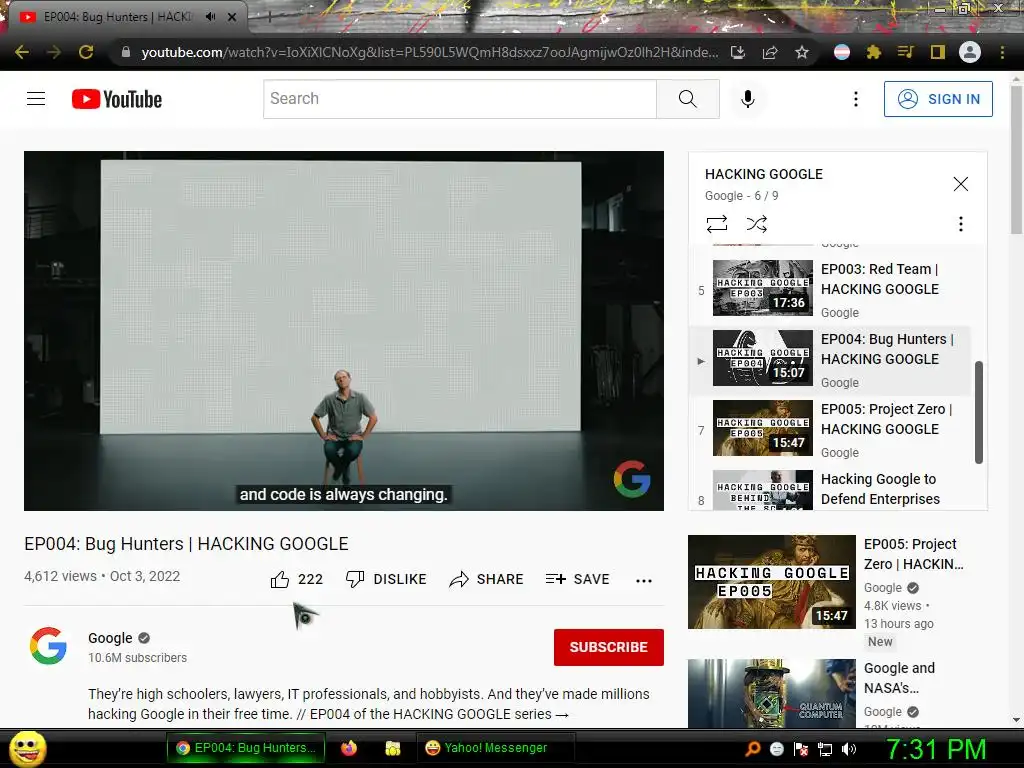Image resolution: width=1024 pixels, height=768 pixels.
Task: Open the network tray icon
Action: click(825, 749)
